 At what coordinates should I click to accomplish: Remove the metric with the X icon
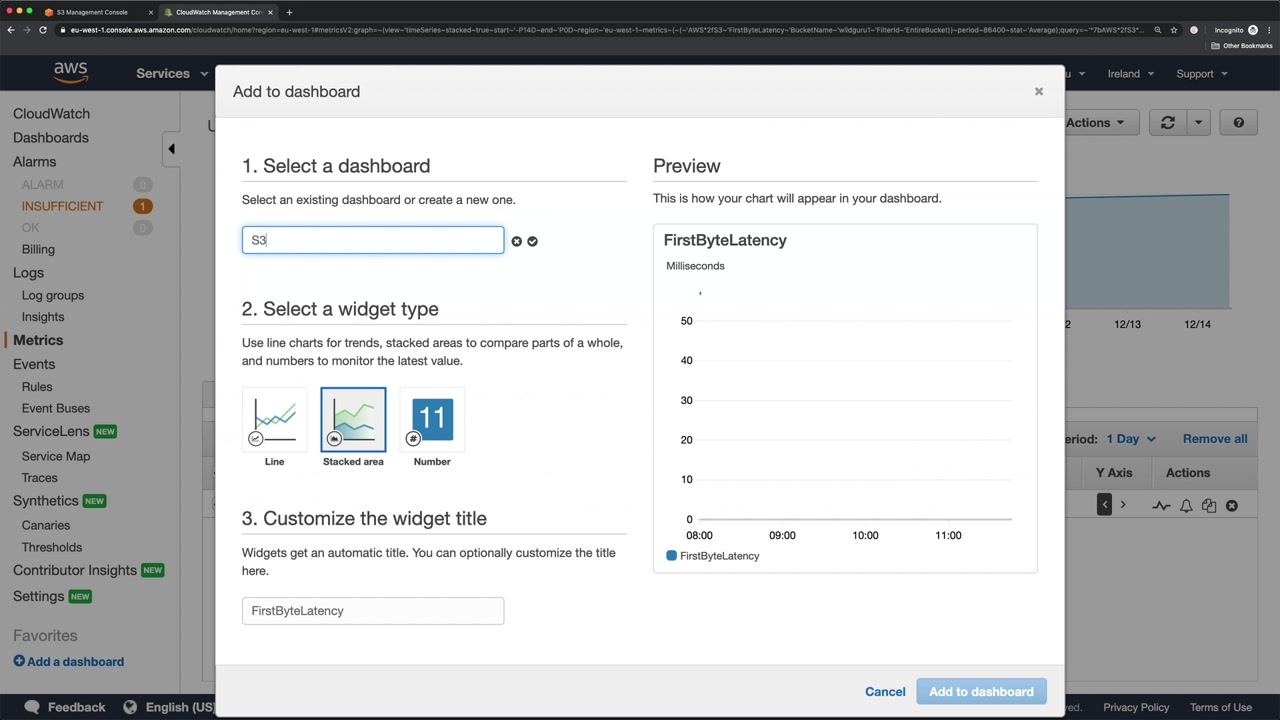pyautogui.click(x=1232, y=506)
